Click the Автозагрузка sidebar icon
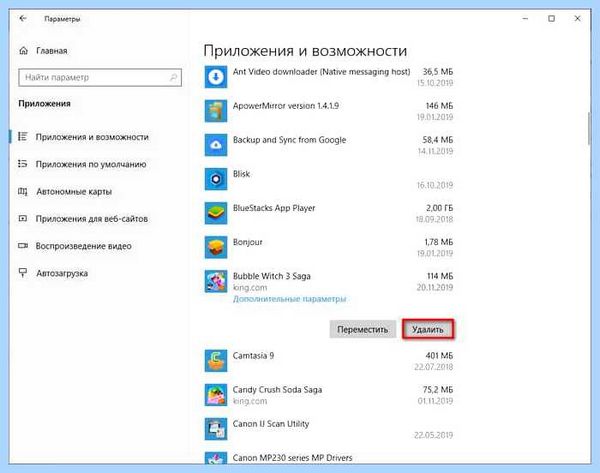 [23, 273]
